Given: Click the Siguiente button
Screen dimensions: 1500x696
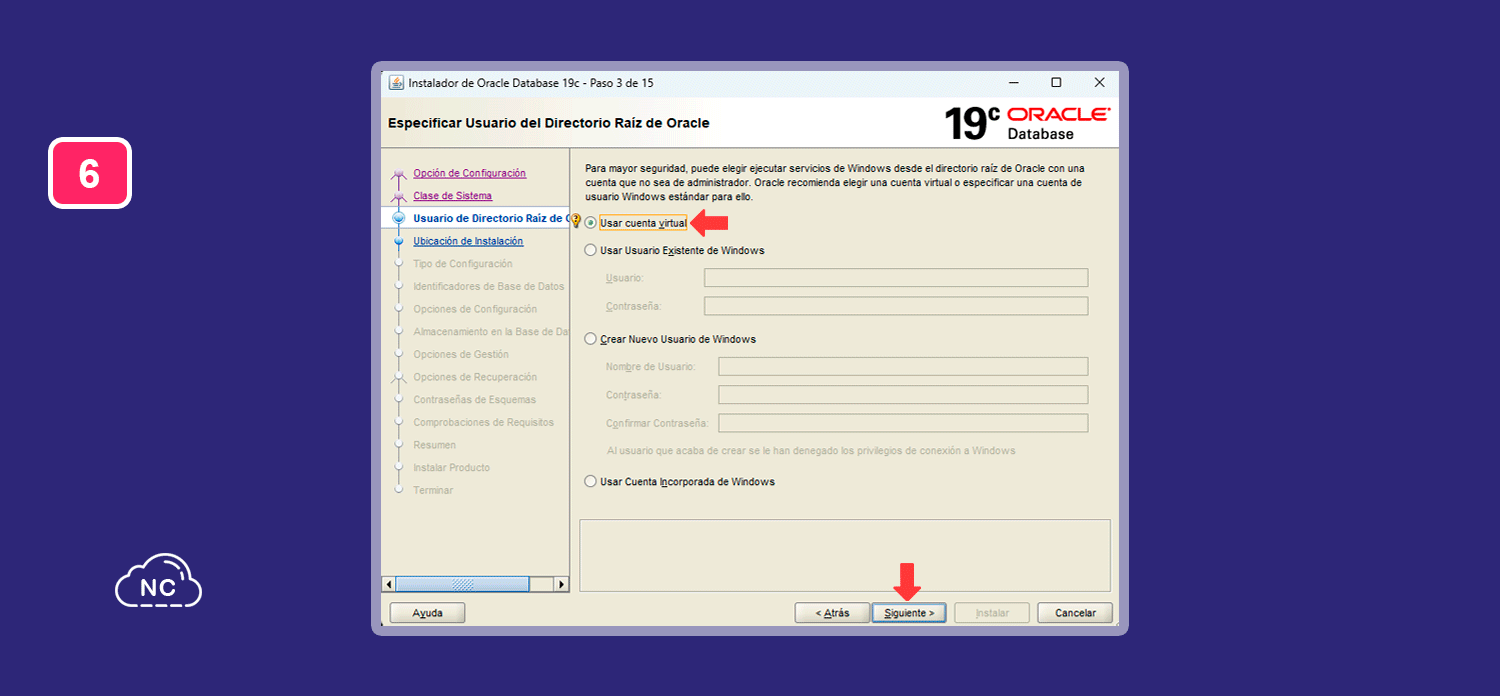Looking at the screenshot, I should coord(909,613).
